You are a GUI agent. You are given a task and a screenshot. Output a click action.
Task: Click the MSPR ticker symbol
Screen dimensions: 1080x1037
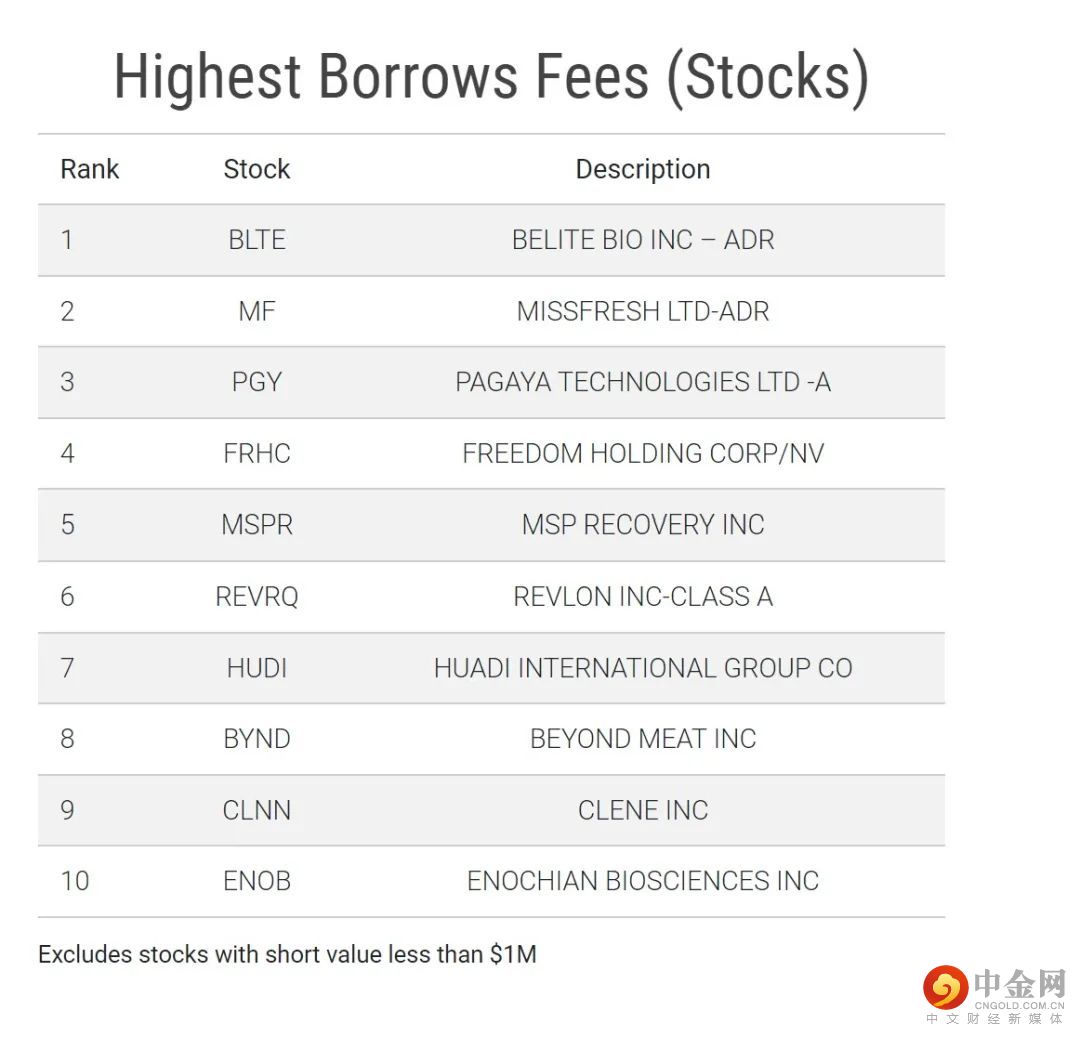(257, 525)
